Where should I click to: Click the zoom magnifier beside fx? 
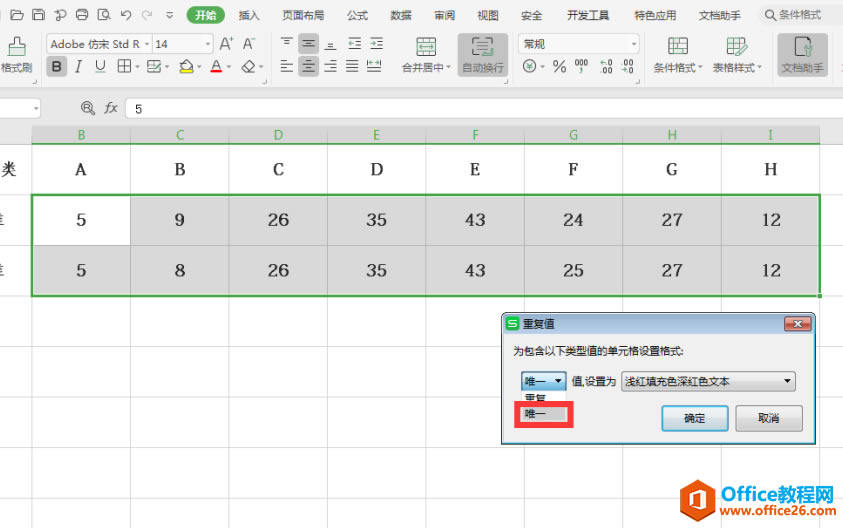pyautogui.click(x=88, y=108)
